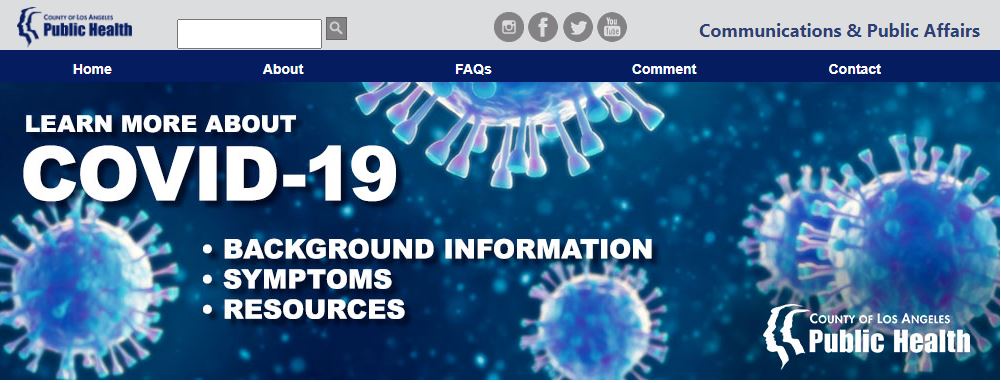Click the Communications & Public Affairs heading
This screenshot has height=383, width=1001.
coord(839,31)
